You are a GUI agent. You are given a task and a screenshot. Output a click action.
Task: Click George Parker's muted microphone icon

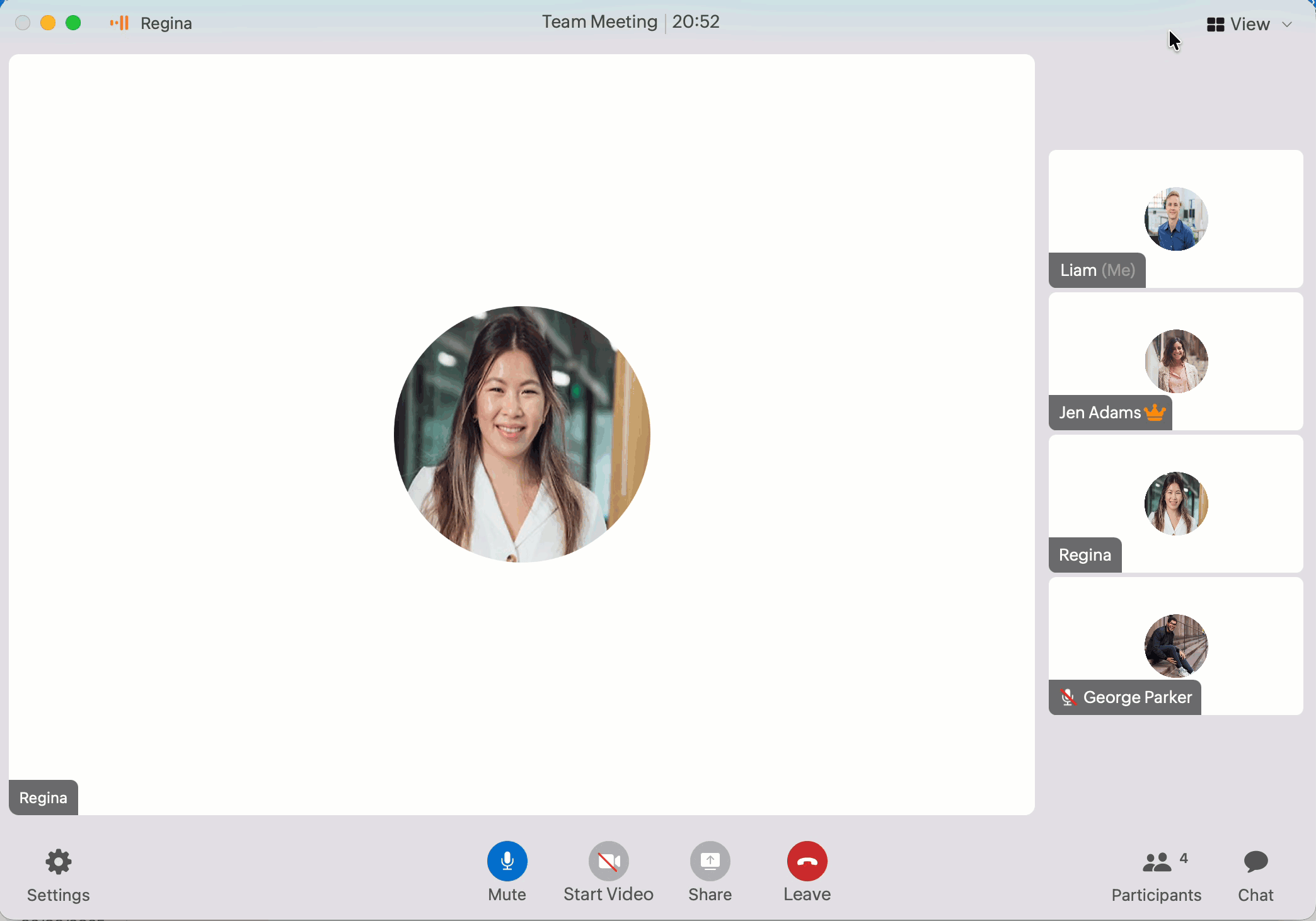coord(1067,697)
